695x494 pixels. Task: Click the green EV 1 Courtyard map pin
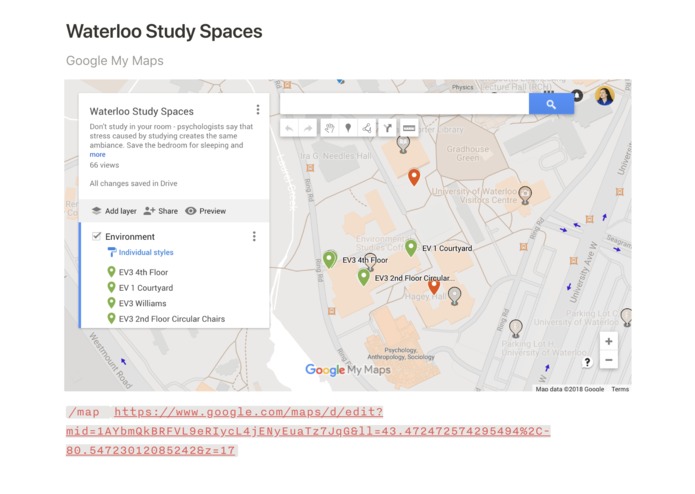pyautogui.click(x=411, y=247)
